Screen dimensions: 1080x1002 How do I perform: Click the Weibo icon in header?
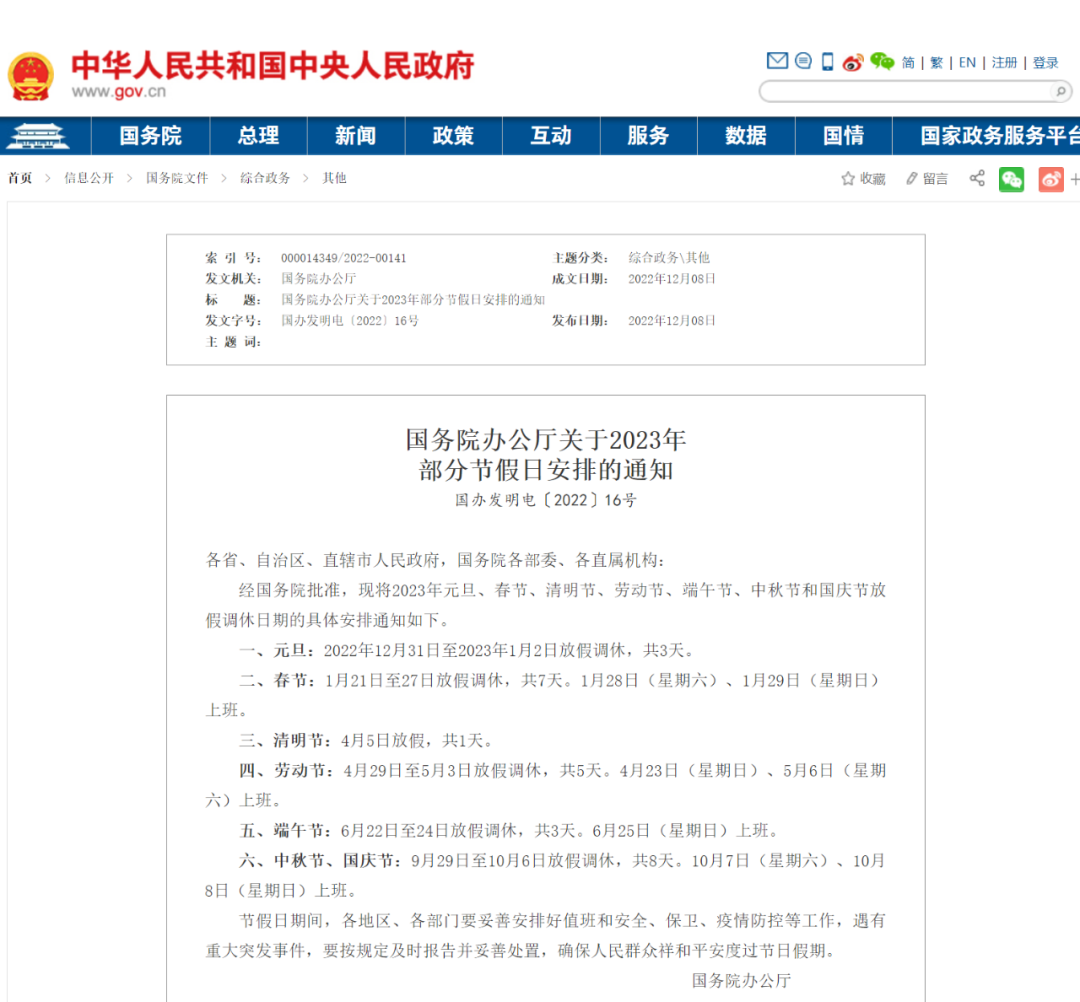tap(853, 63)
